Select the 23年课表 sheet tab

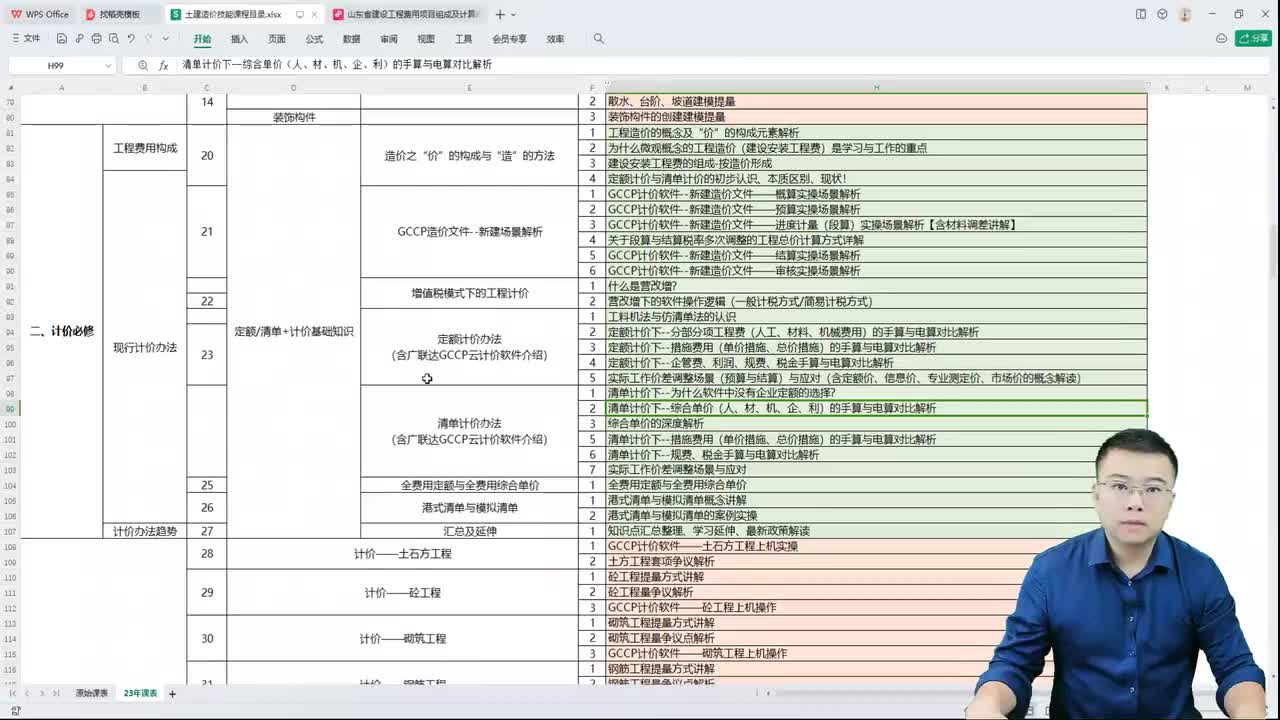click(x=140, y=693)
